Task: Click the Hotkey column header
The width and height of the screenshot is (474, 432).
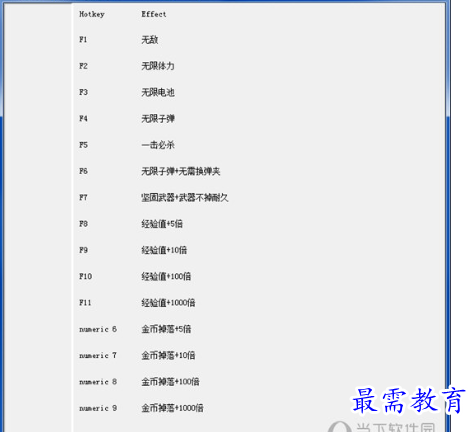Action: (x=92, y=14)
